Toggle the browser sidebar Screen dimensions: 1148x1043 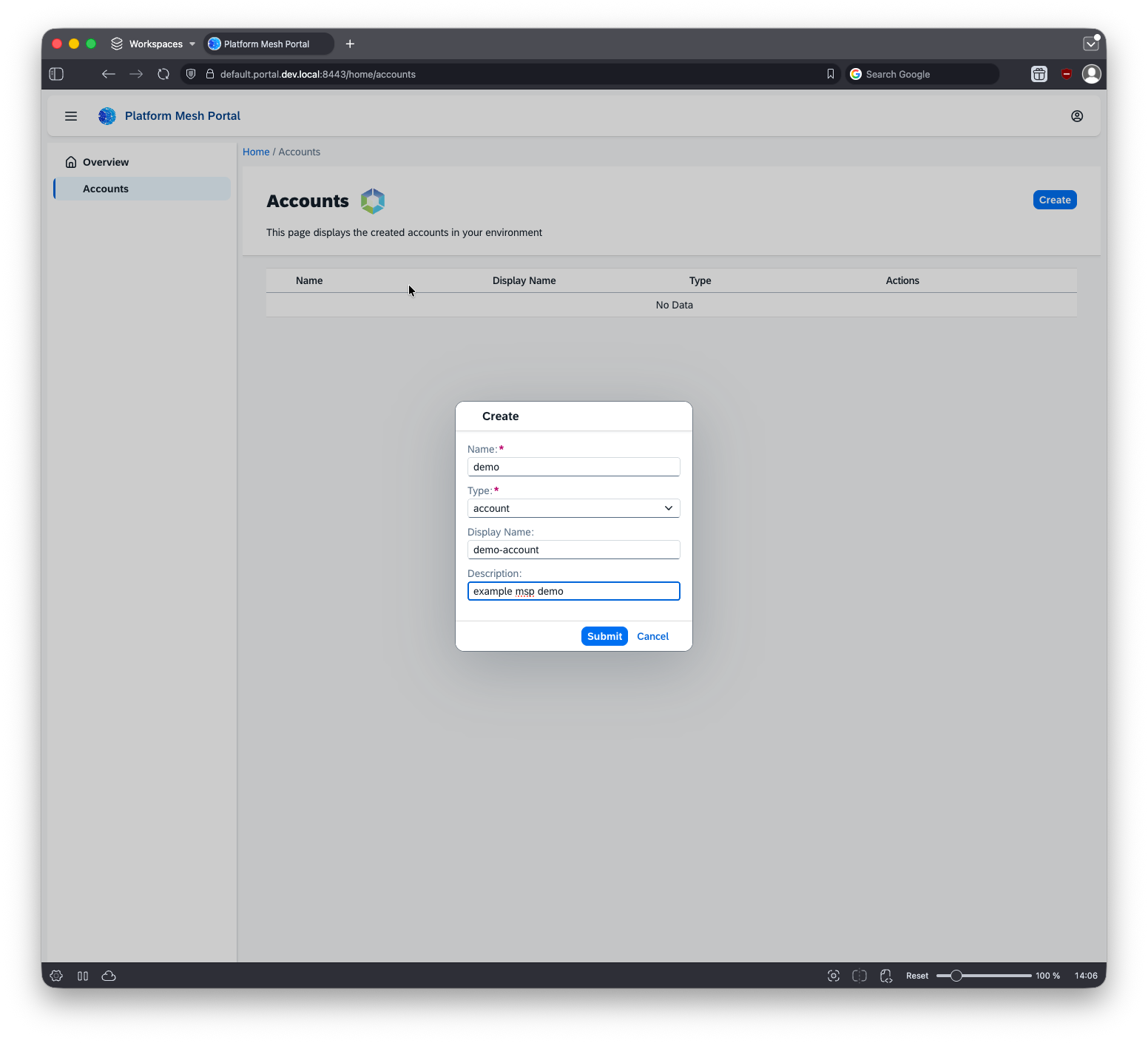(55, 74)
